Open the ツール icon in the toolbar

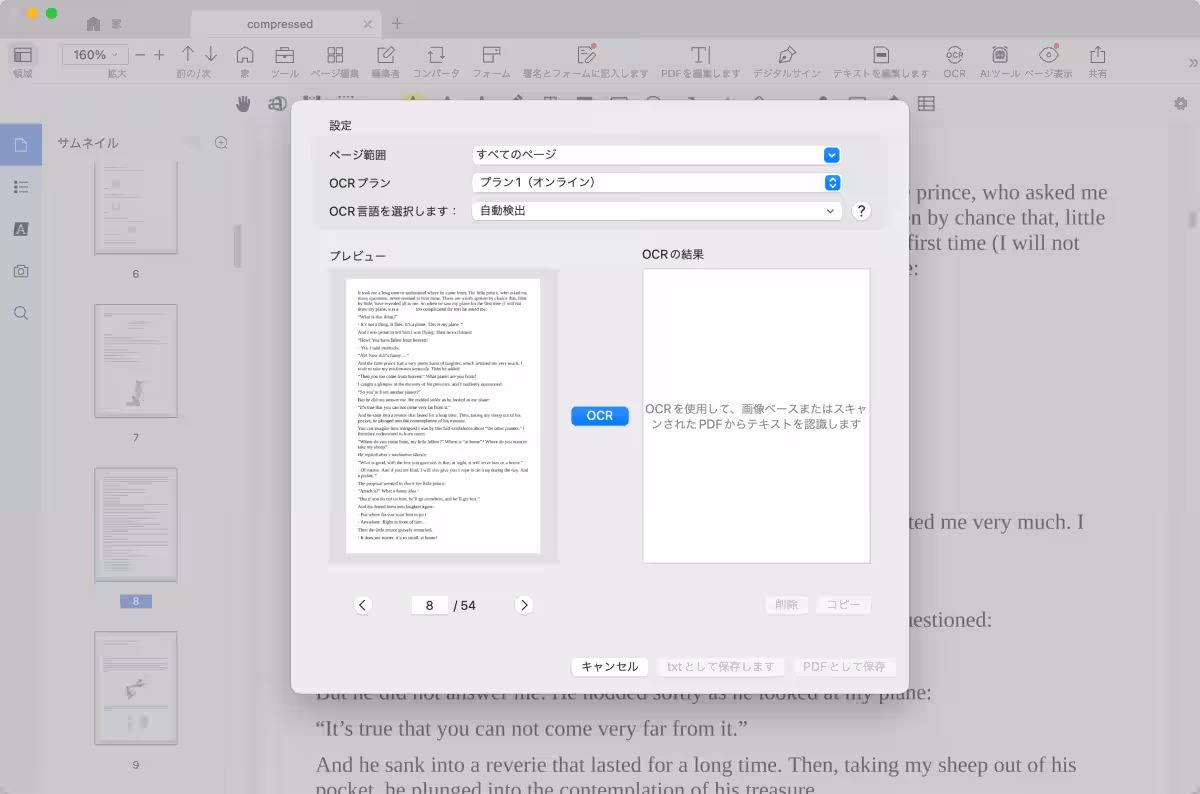click(x=285, y=60)
